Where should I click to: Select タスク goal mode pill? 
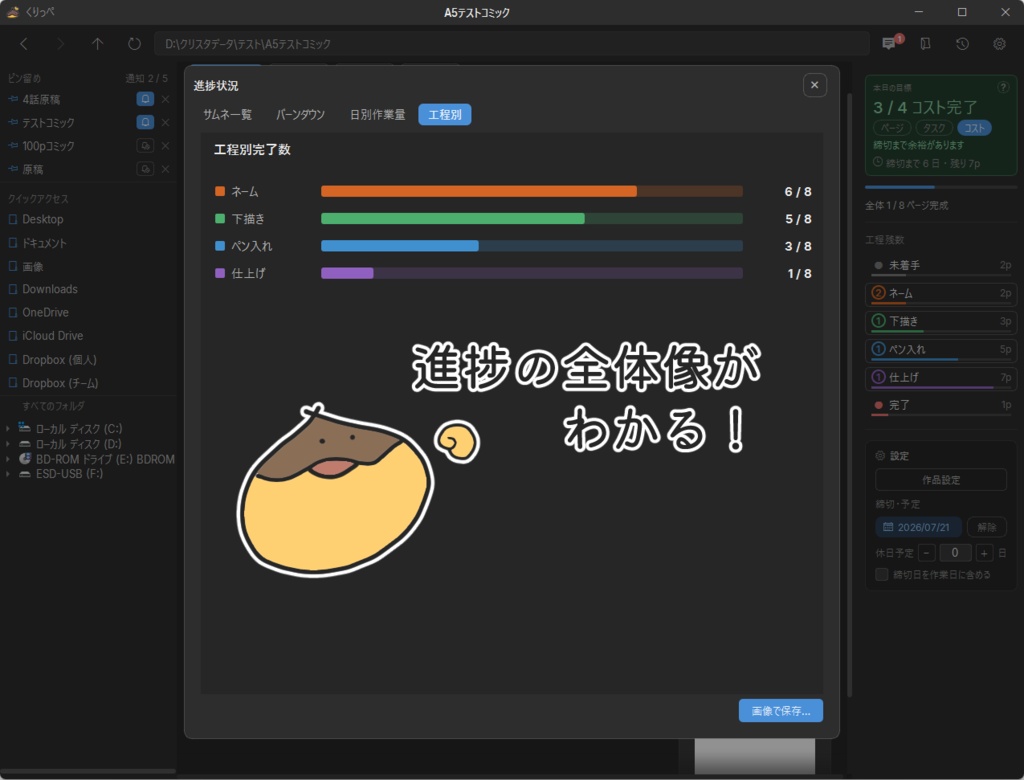[x=934, y=128]
